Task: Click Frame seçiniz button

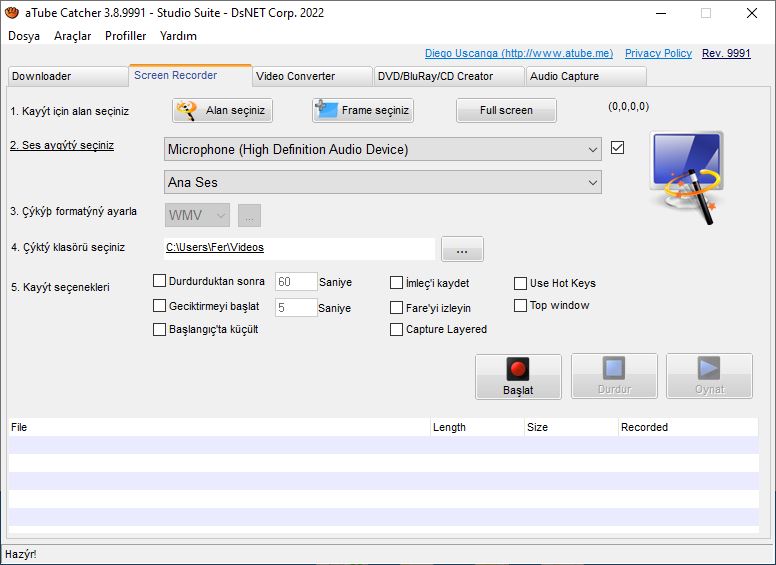Action: pos(363,110)
